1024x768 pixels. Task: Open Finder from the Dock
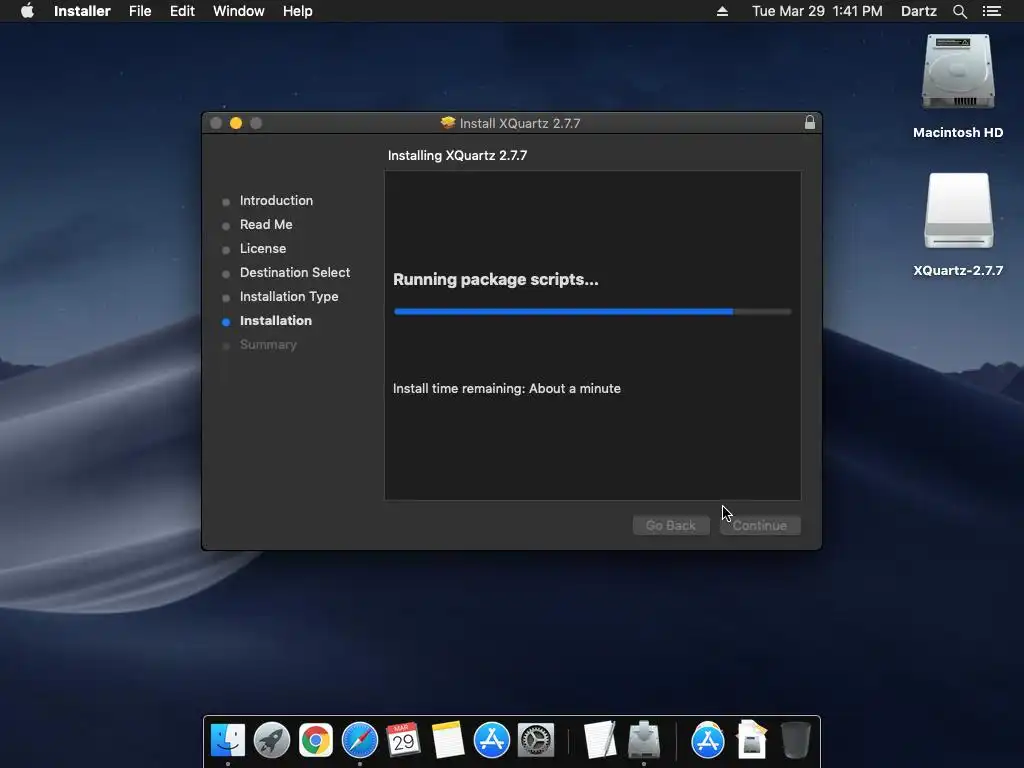(x=227, y=741)
